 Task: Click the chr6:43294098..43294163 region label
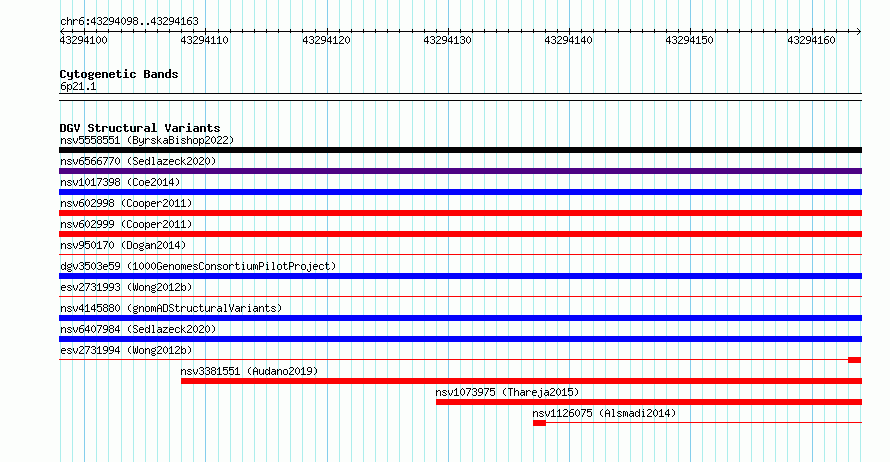(x=129, y=22)
